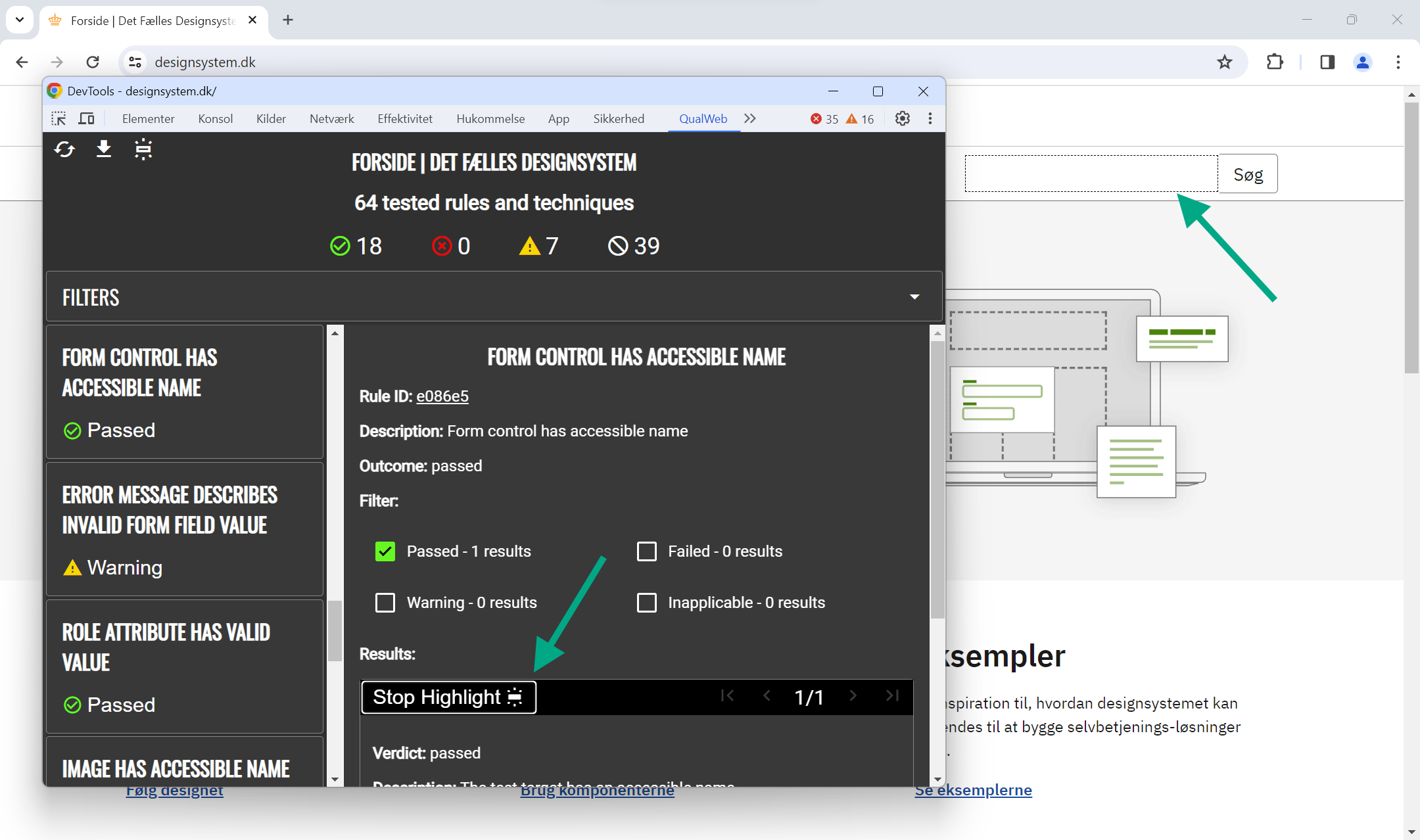Toggle the DevTools device toolbar icon
The height and width of the screenshot is (840, 1420).
87,118
